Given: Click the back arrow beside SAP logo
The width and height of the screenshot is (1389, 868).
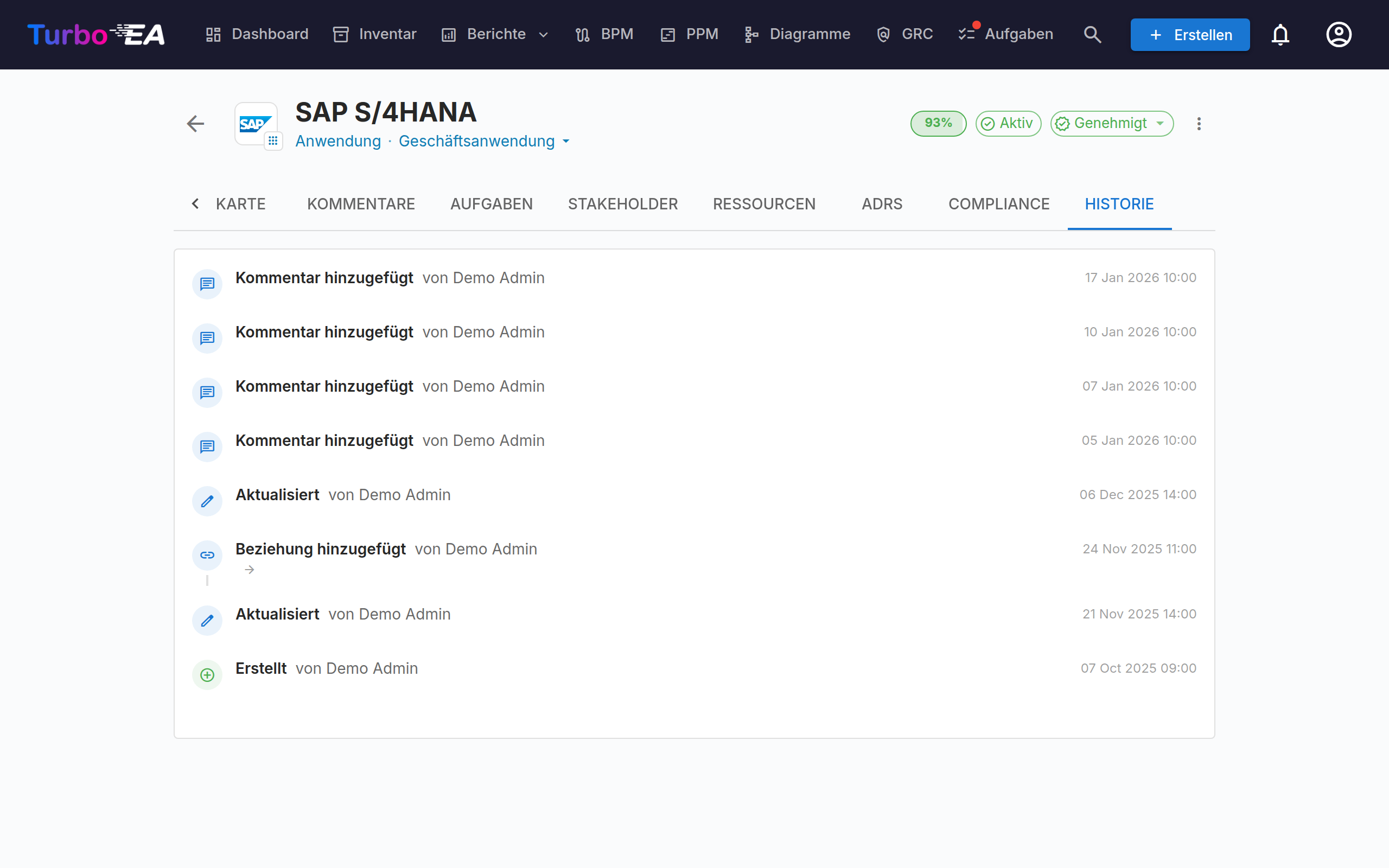Looking at the screenshot, I should (195, 124).
